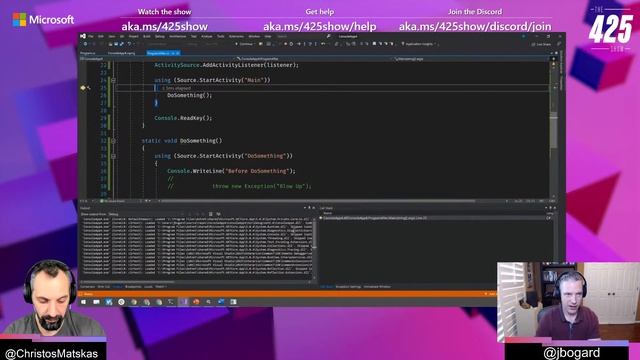640x360 pixels.
Task: Click the current statement arrow in the margin
Action: pos(83,88)
